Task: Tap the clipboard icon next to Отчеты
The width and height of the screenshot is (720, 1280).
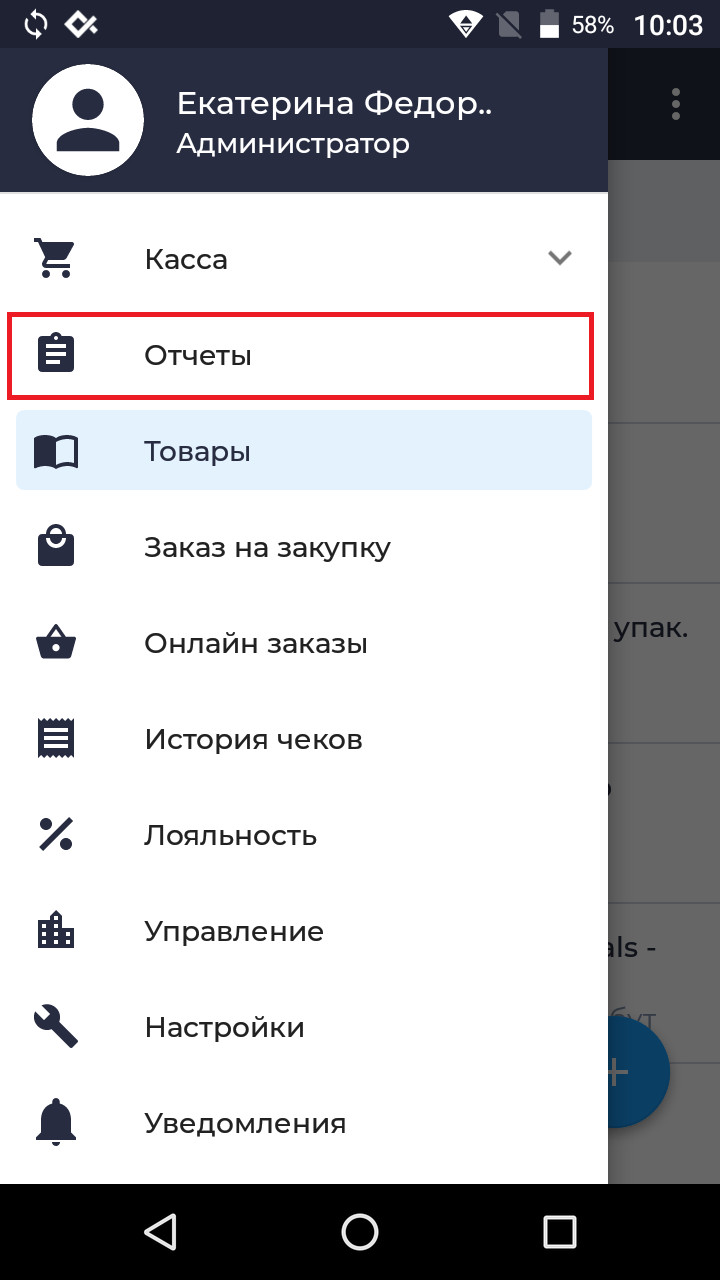Action: click(x=56, y=355)
